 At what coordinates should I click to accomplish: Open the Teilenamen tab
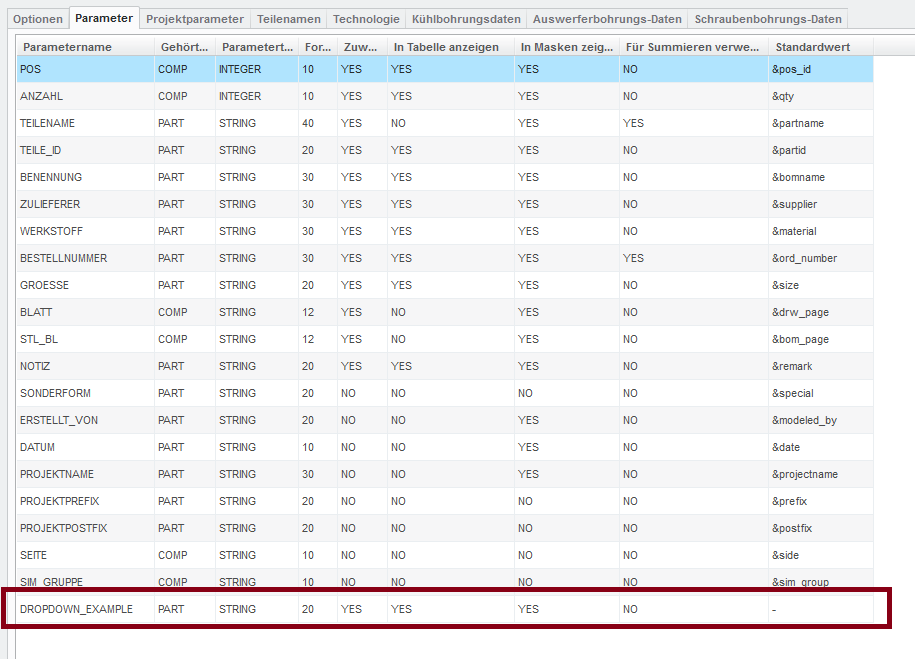click(x=289, y=19)
